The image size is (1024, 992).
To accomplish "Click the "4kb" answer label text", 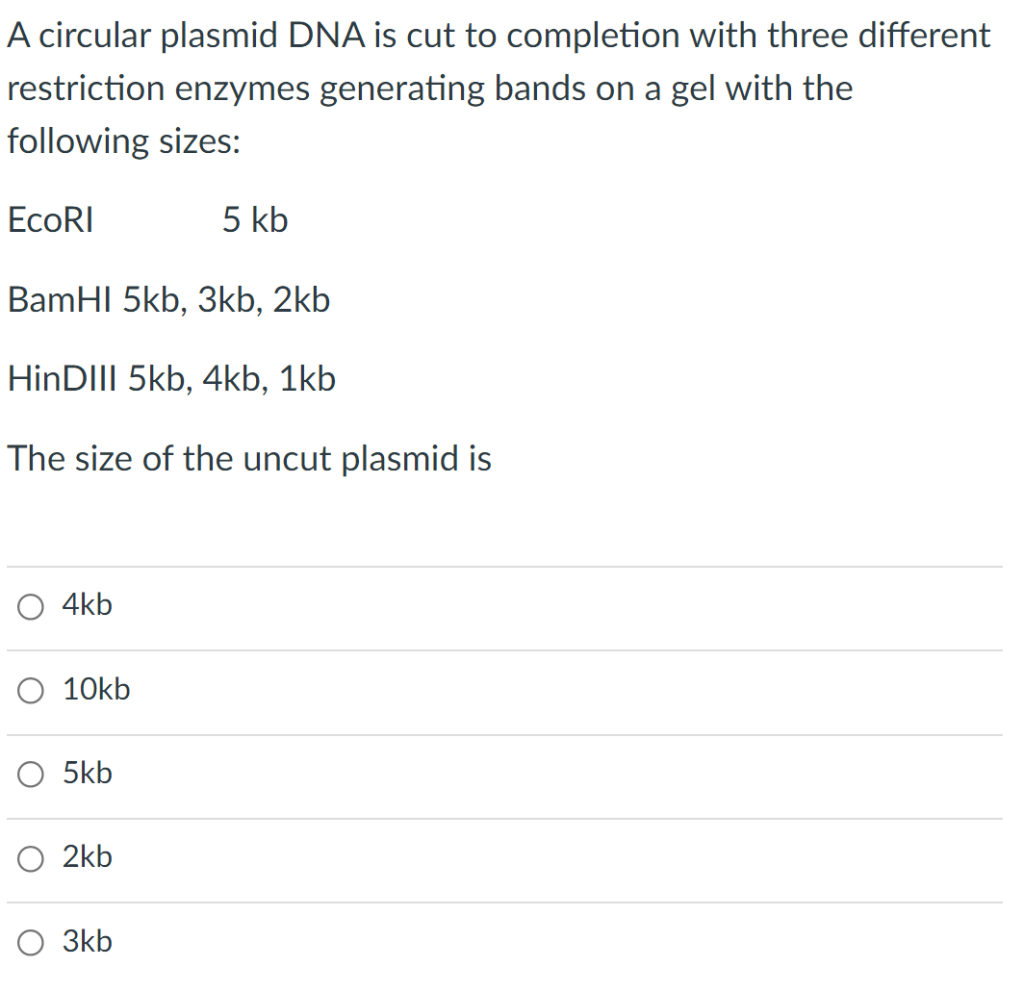I will (87, 605).
